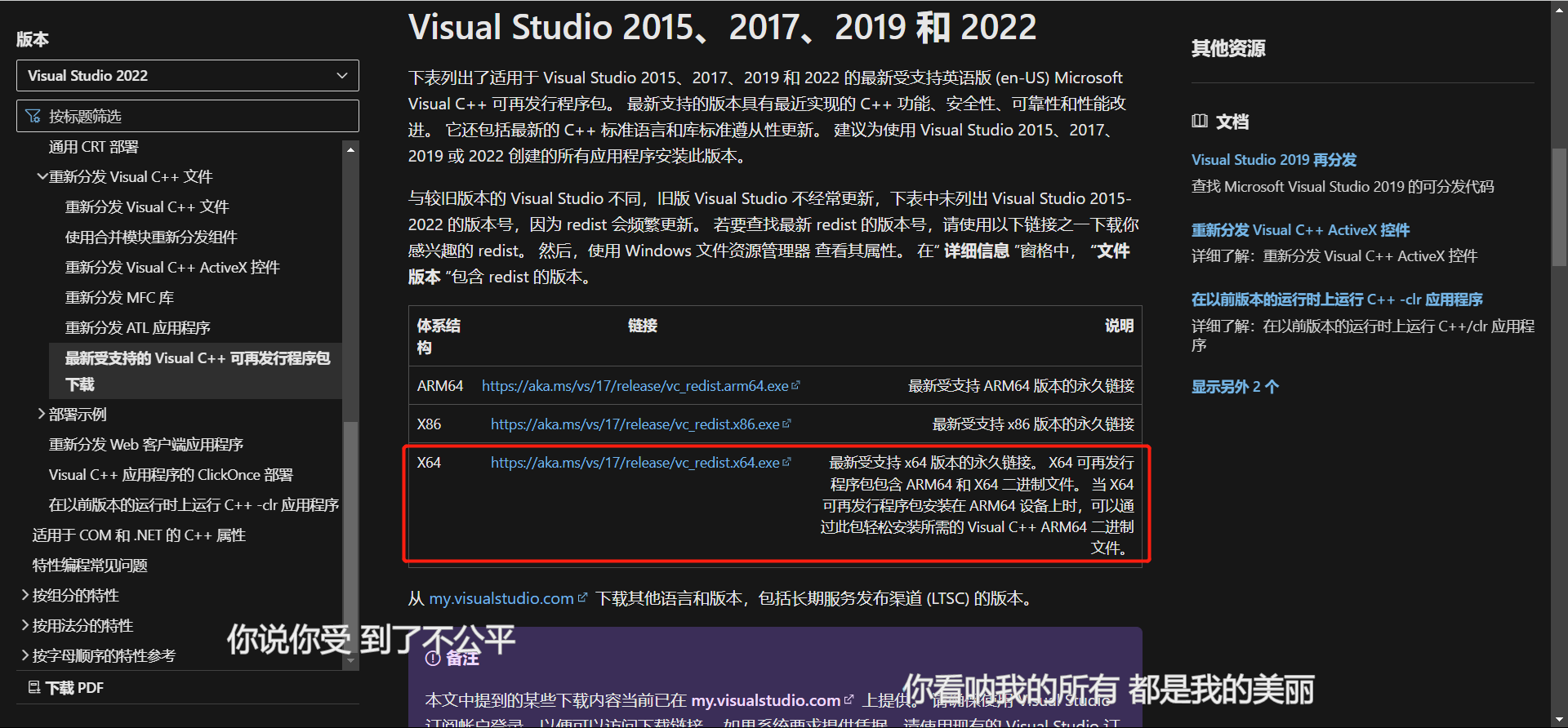
Task: Click page scrollbar up arrow
Action: (x=1559, y=7)
